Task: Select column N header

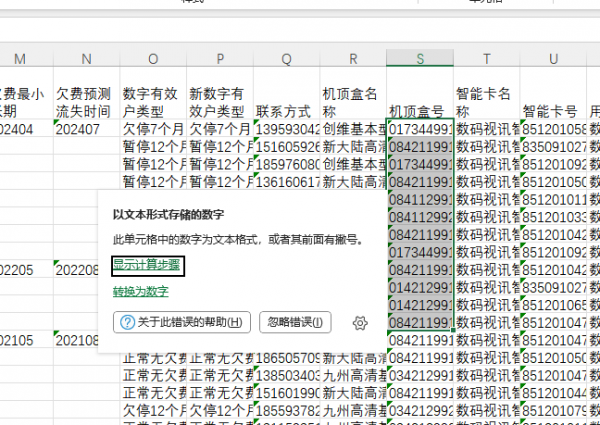Action: (86, 58)
